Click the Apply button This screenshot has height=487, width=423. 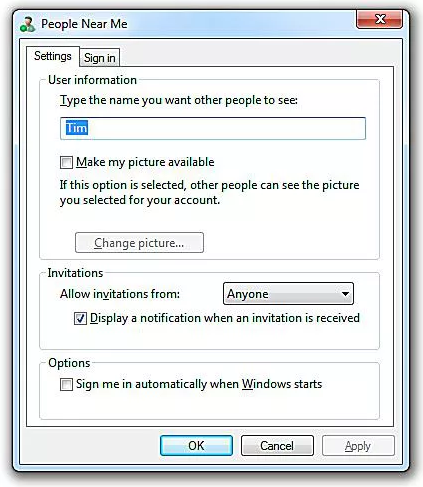pyautogui.click(x=358, y=446)
